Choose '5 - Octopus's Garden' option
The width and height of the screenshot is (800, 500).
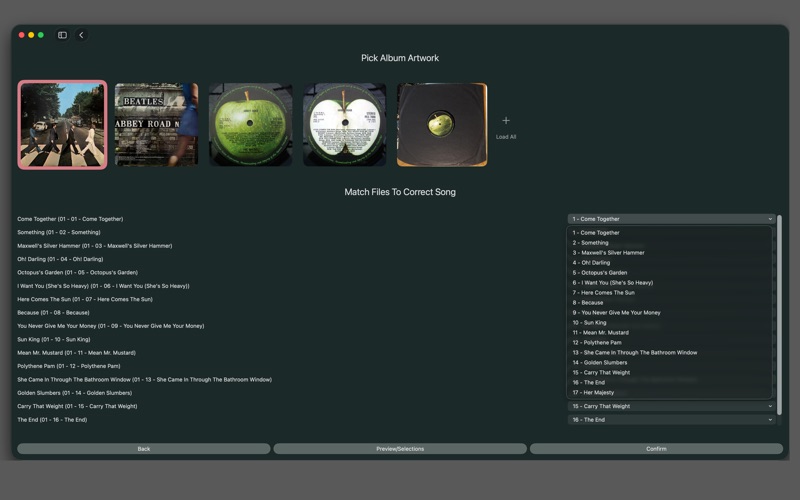(669, 272)
